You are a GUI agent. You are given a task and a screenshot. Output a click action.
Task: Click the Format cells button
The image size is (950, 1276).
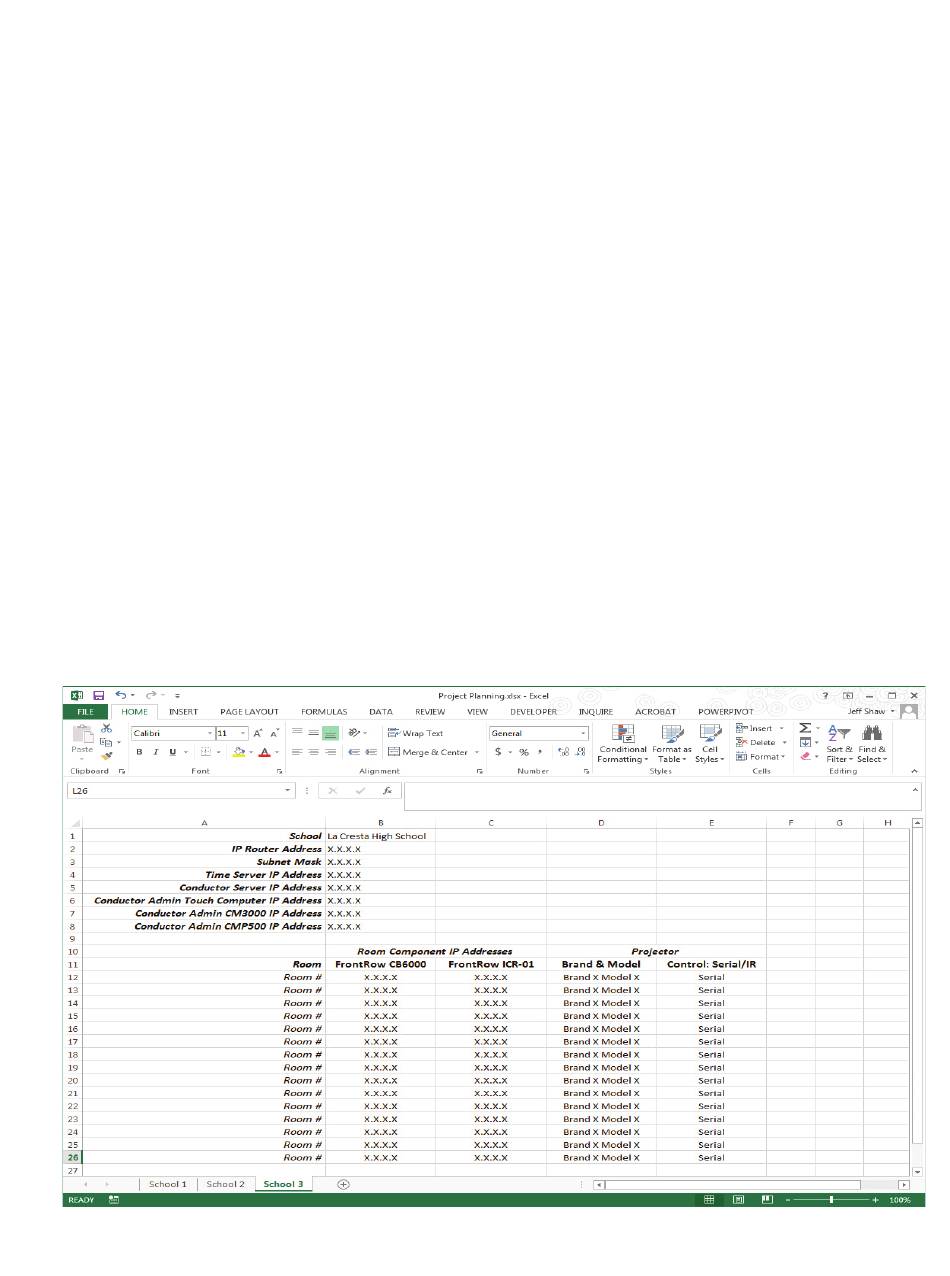pyautogui.click(x=760, y=756)
